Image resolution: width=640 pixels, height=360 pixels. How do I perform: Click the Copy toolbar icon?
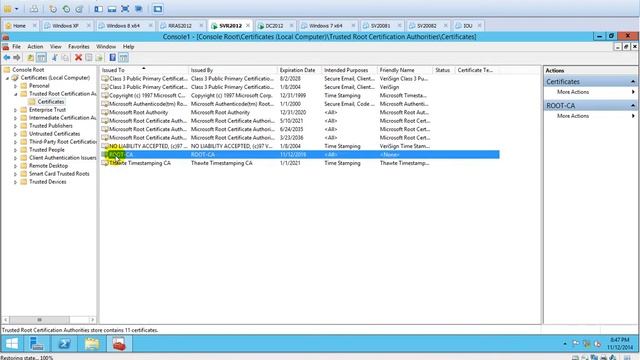tap(65, 58)
